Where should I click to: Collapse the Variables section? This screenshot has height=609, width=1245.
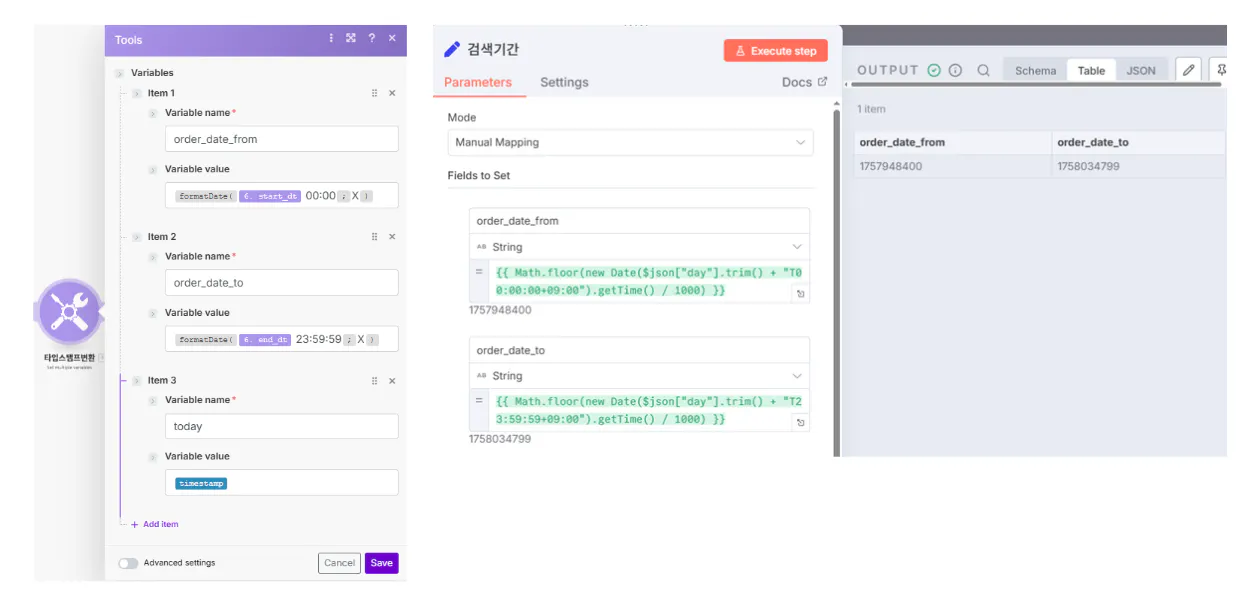(x=119, y=73)
